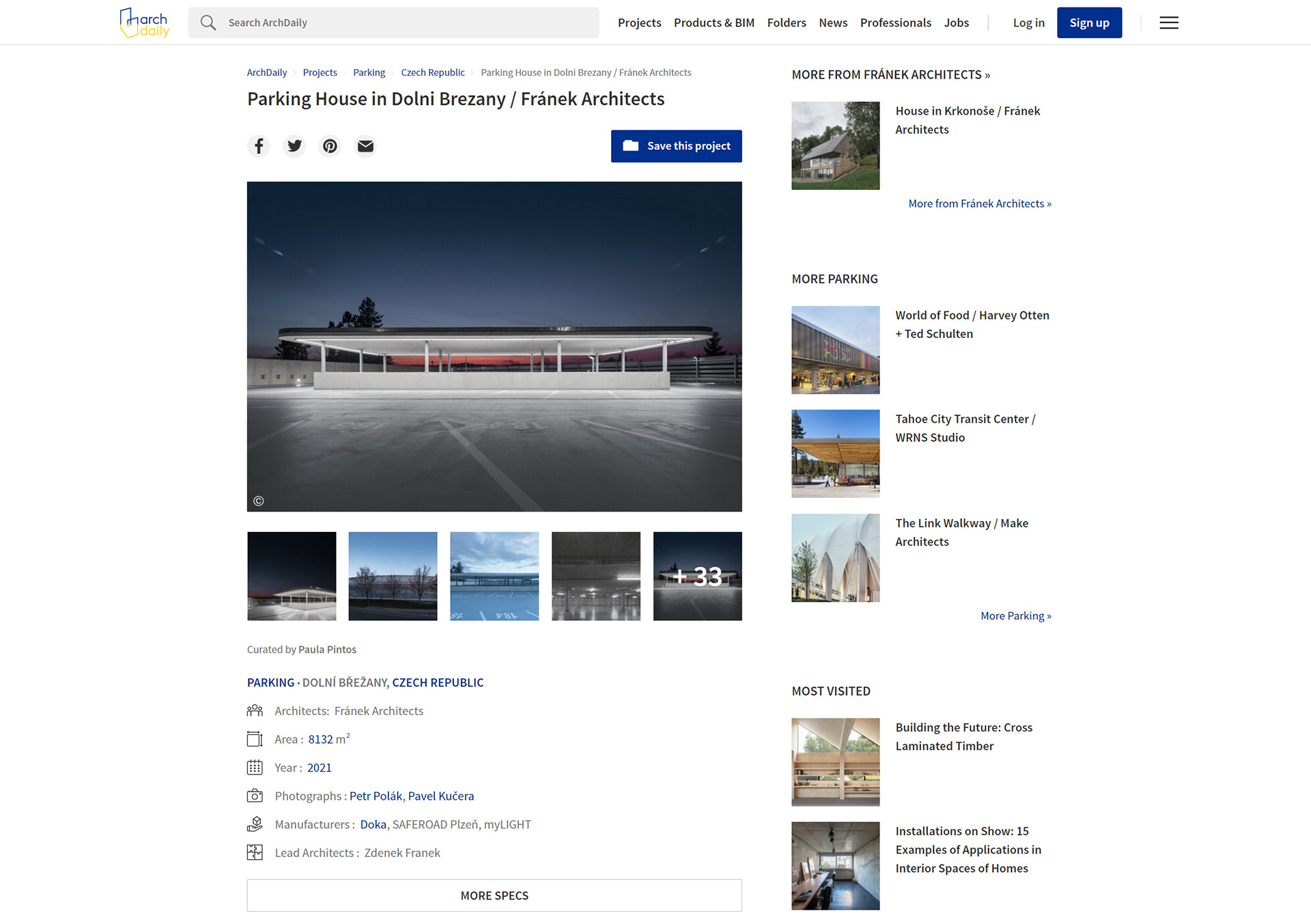1311x924 pixels.
Task: Open Tahoe City Transit Center article
Action: (x=965, y=428)
